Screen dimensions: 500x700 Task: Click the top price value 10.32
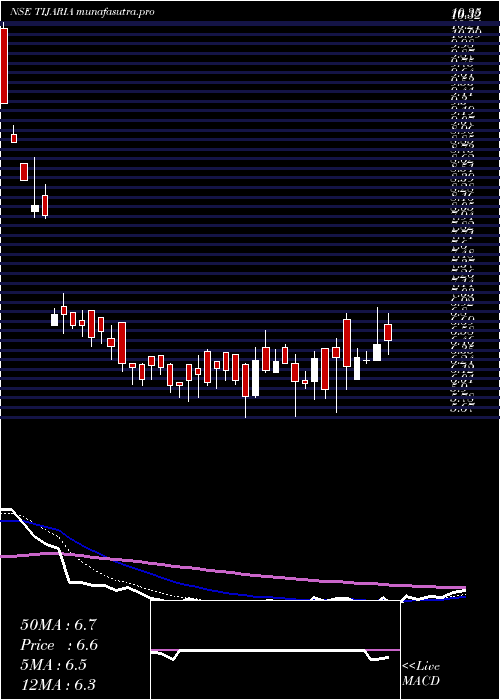click(466, 15)
